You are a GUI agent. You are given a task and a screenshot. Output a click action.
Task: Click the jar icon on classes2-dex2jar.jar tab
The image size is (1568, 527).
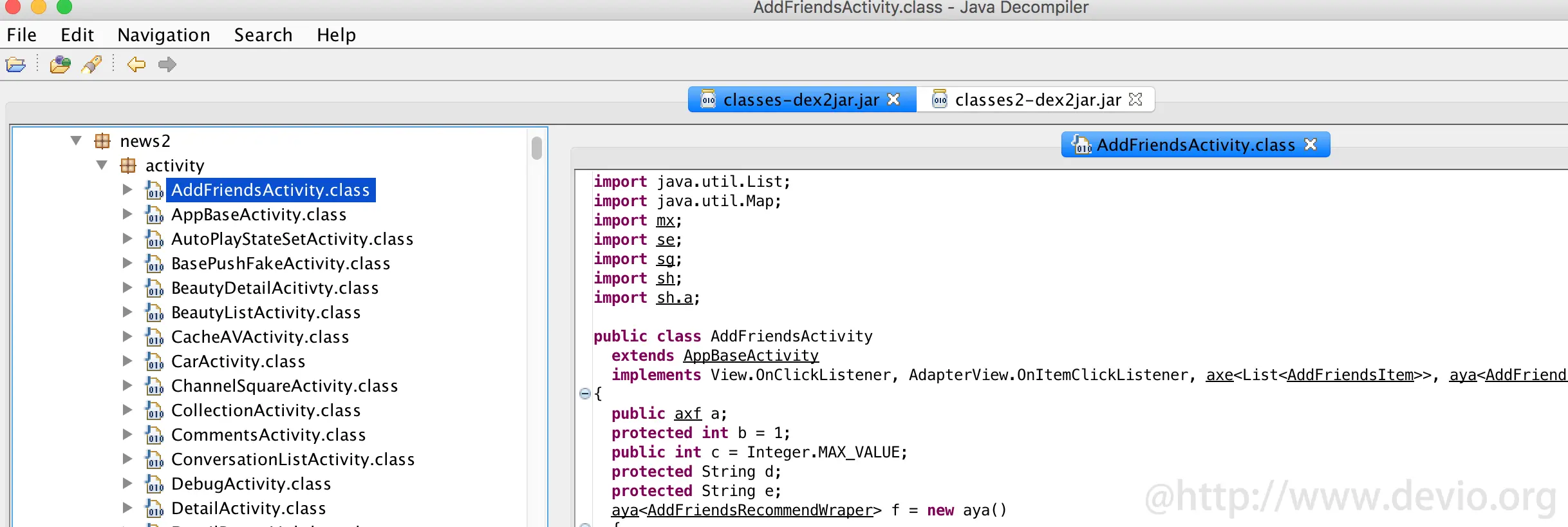[x=940, y=99]
